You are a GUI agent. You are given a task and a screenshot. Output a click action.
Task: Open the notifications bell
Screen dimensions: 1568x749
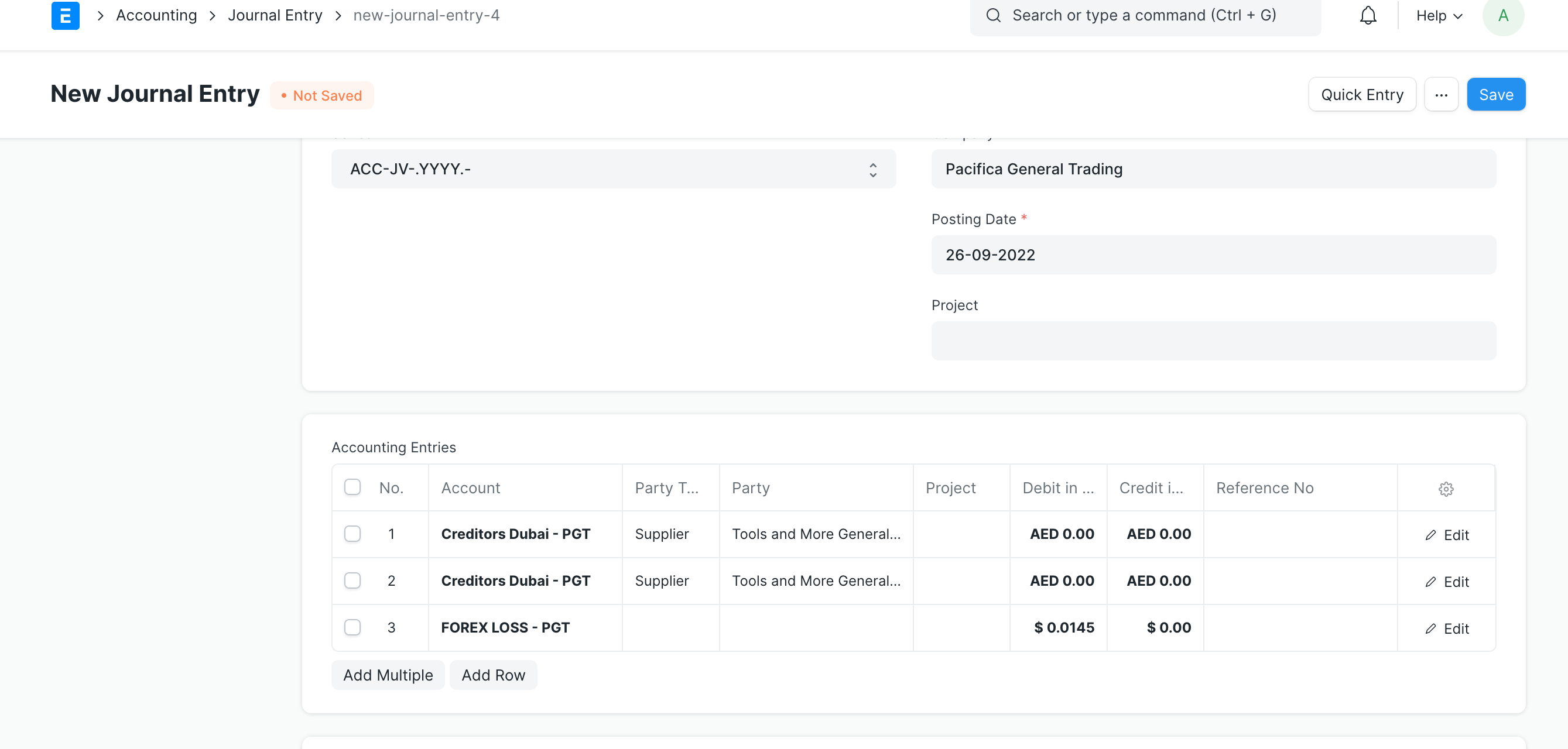pyautogui.click(x=1368, y=15)
